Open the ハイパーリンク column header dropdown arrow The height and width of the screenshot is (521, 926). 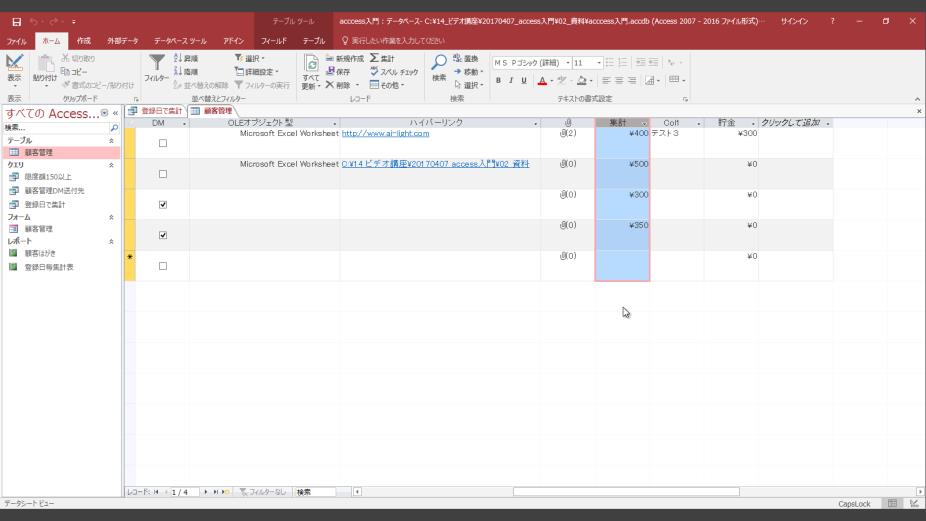[536, 123]
